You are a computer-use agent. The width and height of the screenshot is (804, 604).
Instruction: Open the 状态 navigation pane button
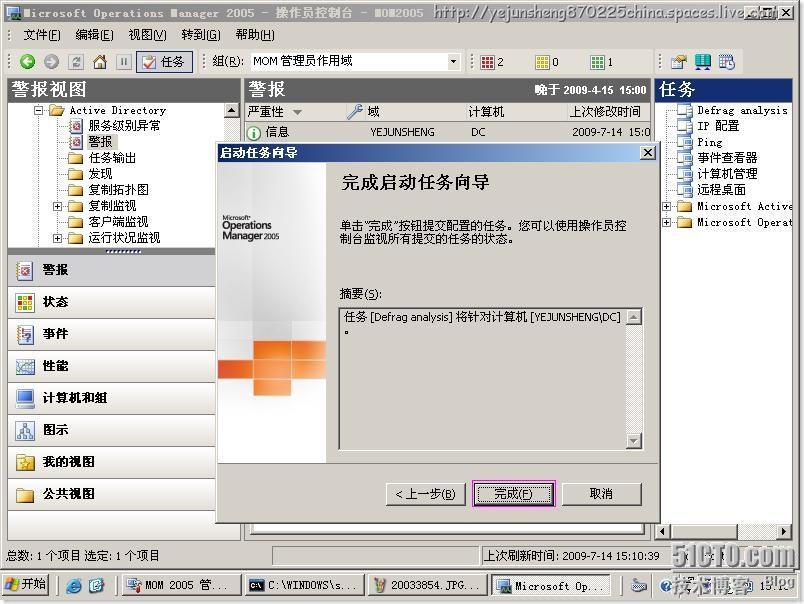[112, 302]
